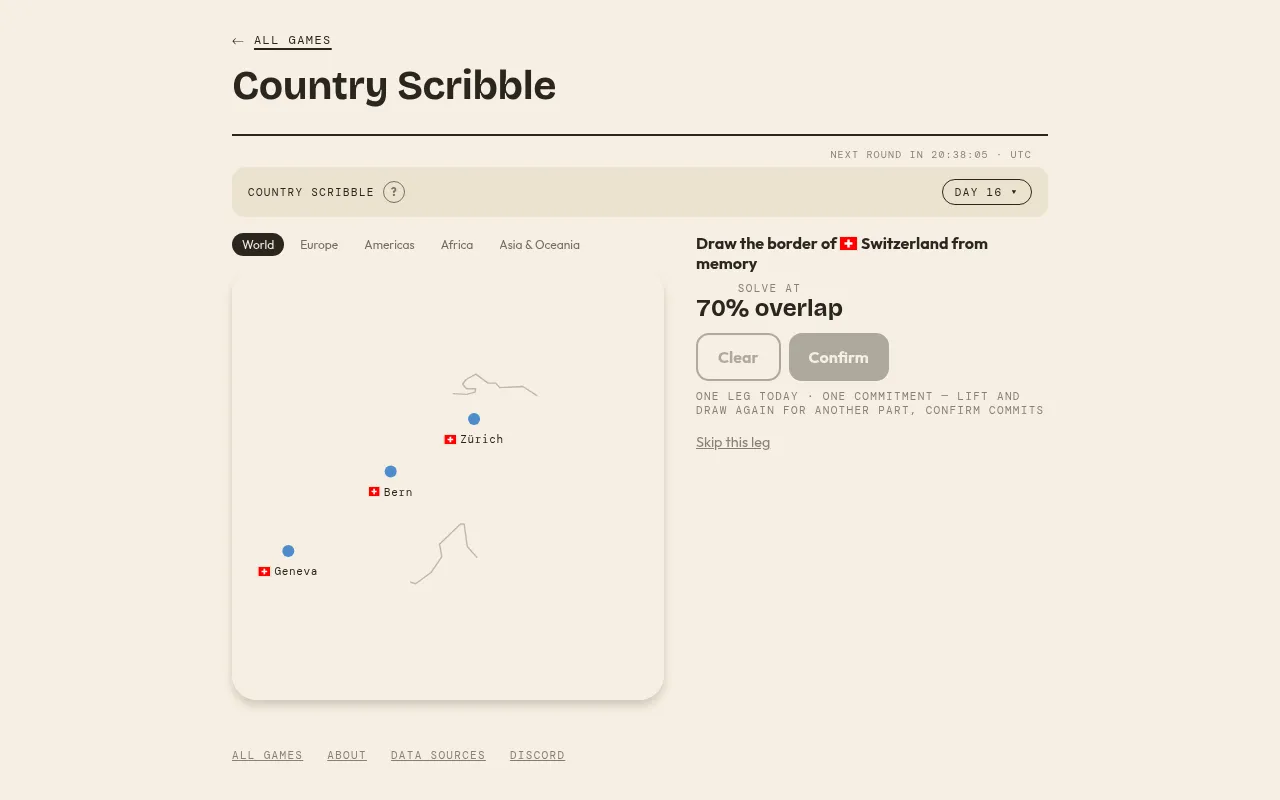This screenshot has width=1280, height=800.
Task: Click the Geneva city dot on map
Action: (288, 551)
